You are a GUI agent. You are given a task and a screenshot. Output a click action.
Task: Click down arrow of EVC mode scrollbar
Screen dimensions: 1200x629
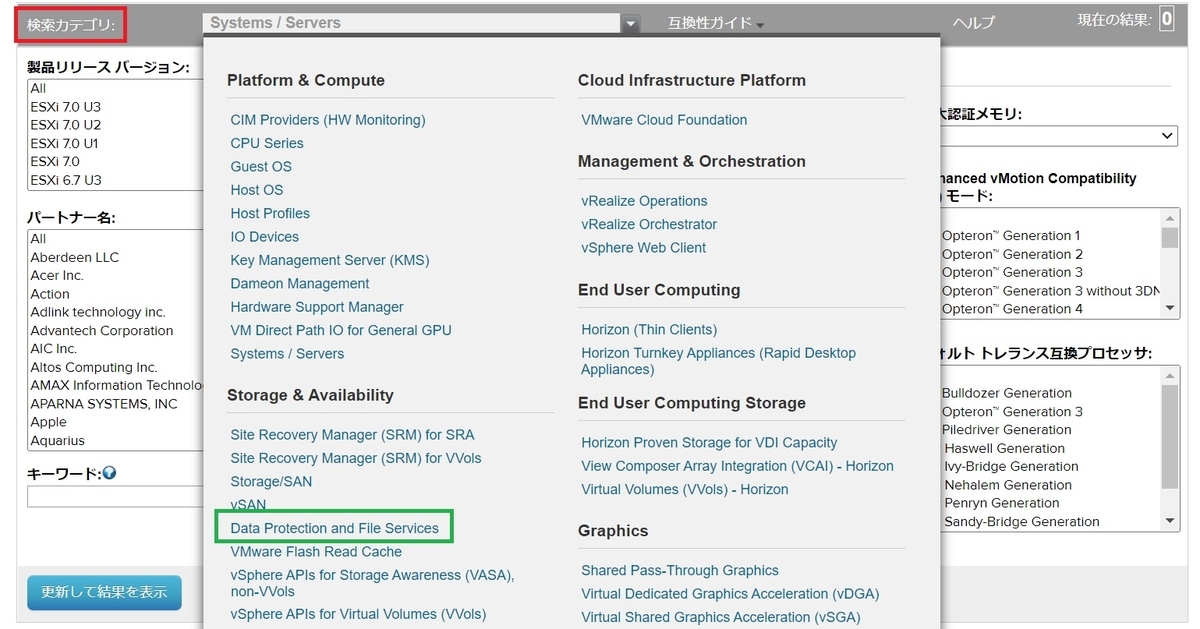1170,309
